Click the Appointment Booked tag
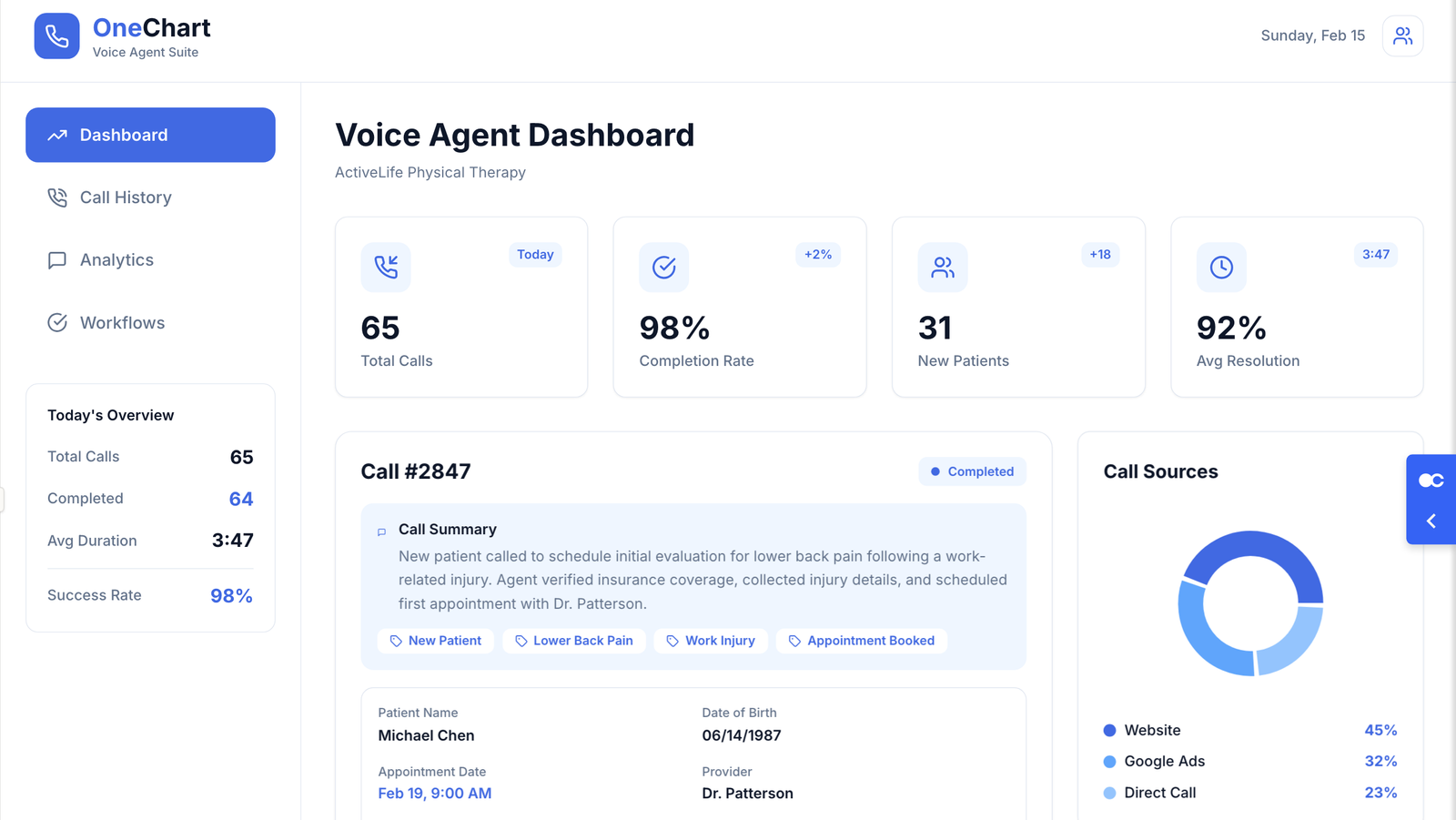Image resolution: width=1456 pixels, height=820 pixels. [x=861, y=641]
